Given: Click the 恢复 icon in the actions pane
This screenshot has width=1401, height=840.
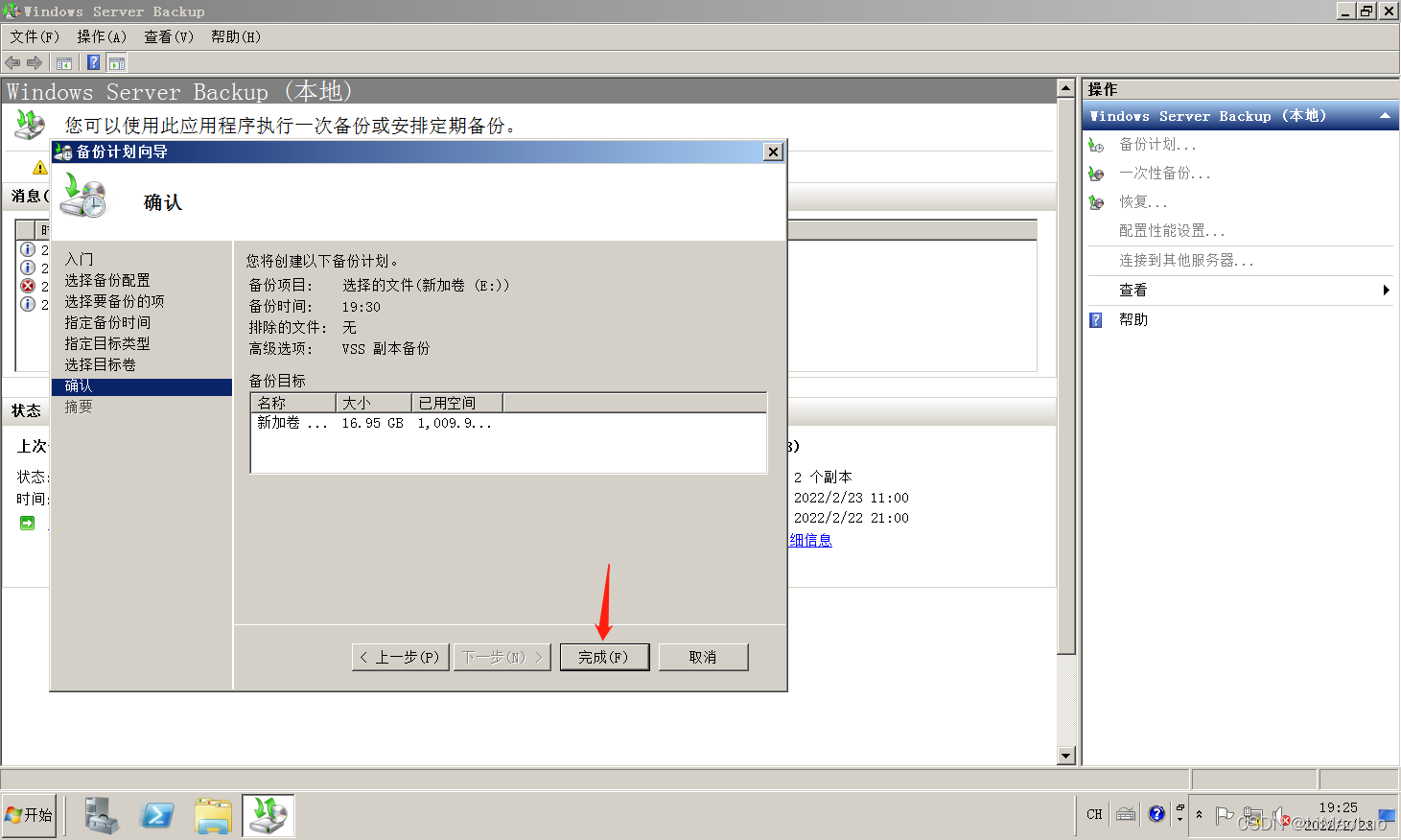Looking at the screenshot, I should (1097, 202).
